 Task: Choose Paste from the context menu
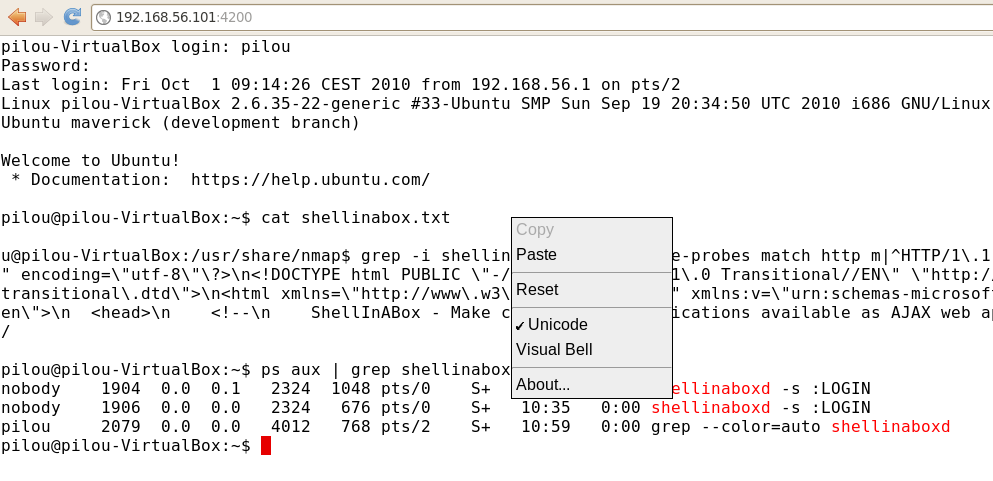(537, 255)
